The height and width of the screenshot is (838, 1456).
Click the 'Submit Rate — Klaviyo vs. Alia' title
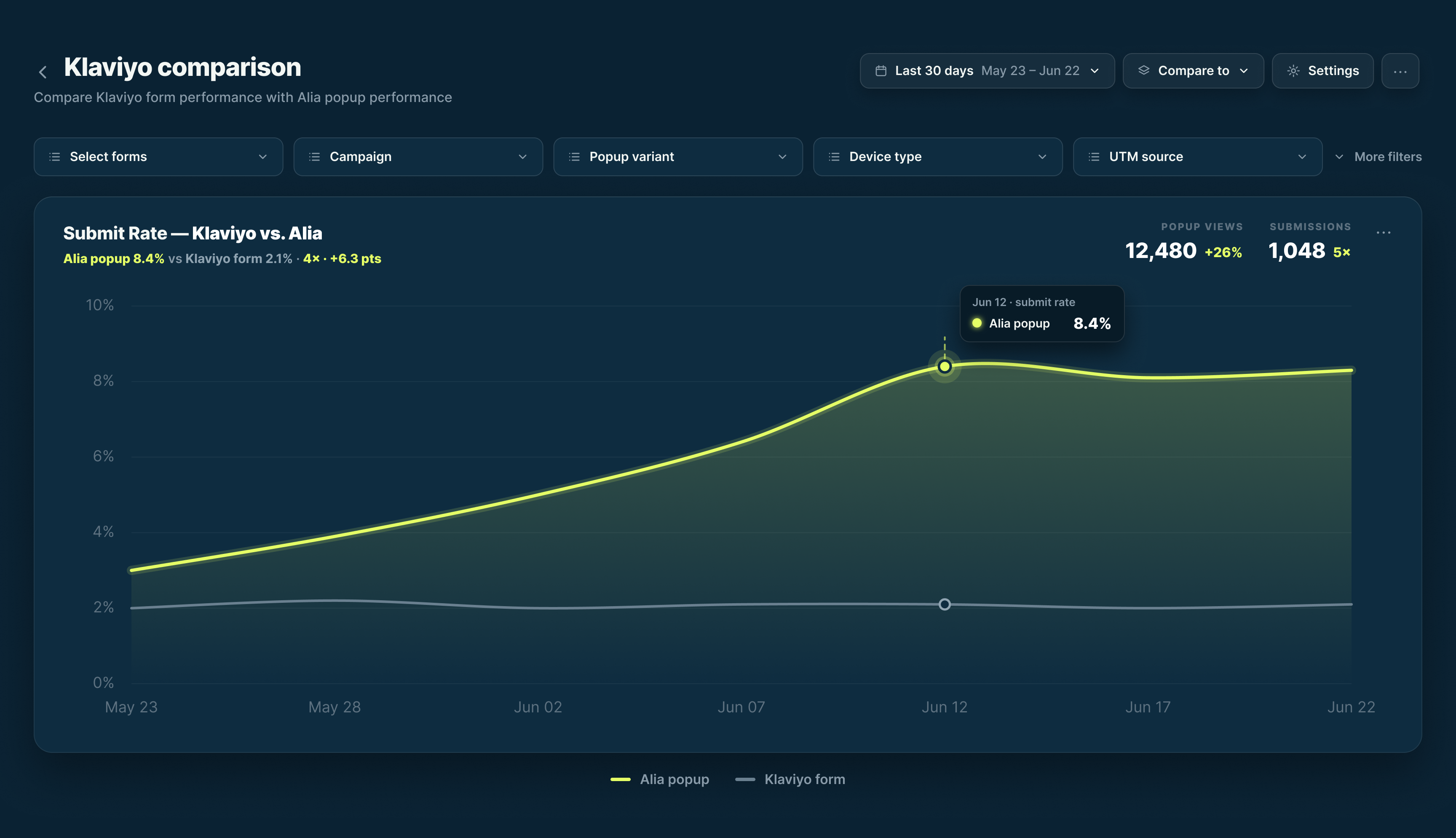point(193,233)
